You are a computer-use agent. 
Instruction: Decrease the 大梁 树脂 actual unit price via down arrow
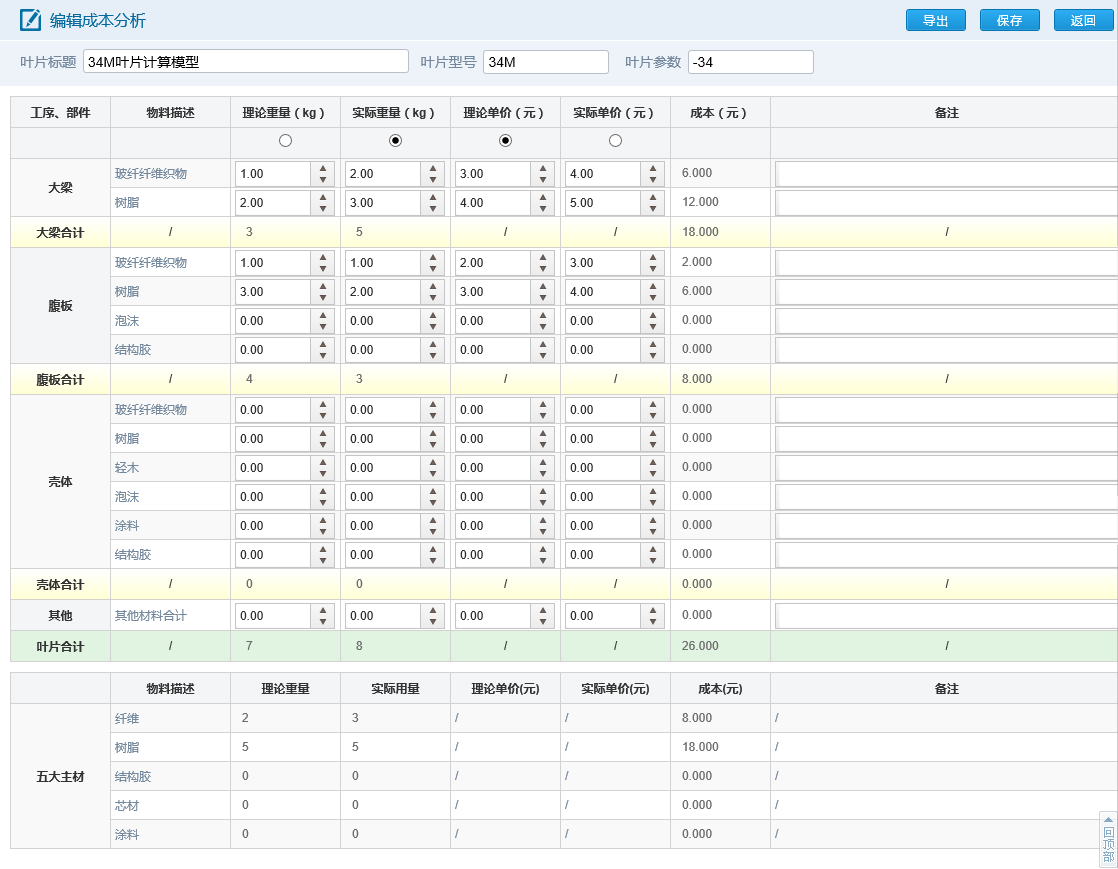pyautogui.click(x=652, y=209)
